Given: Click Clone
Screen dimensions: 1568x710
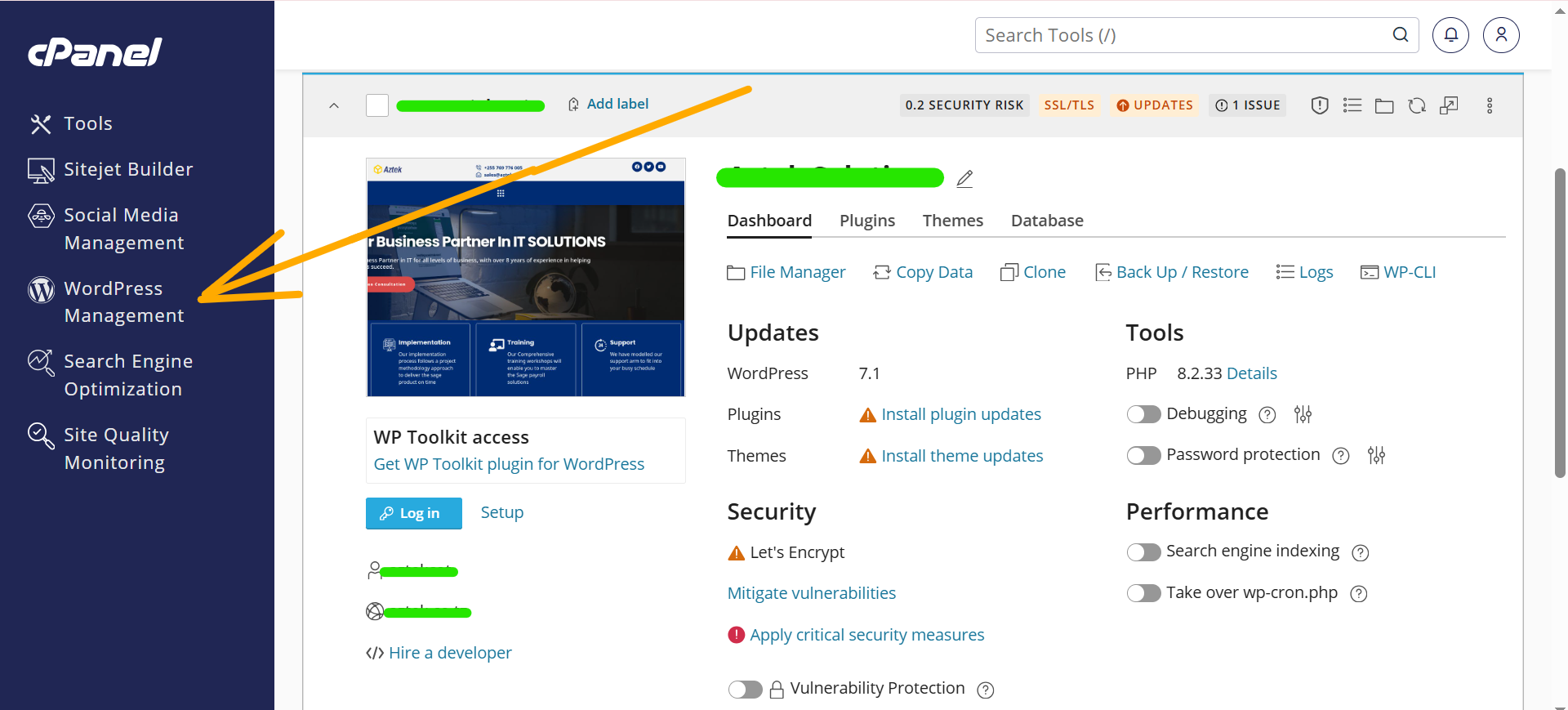Looking at the screenshot, I should tap(1033, 272).
